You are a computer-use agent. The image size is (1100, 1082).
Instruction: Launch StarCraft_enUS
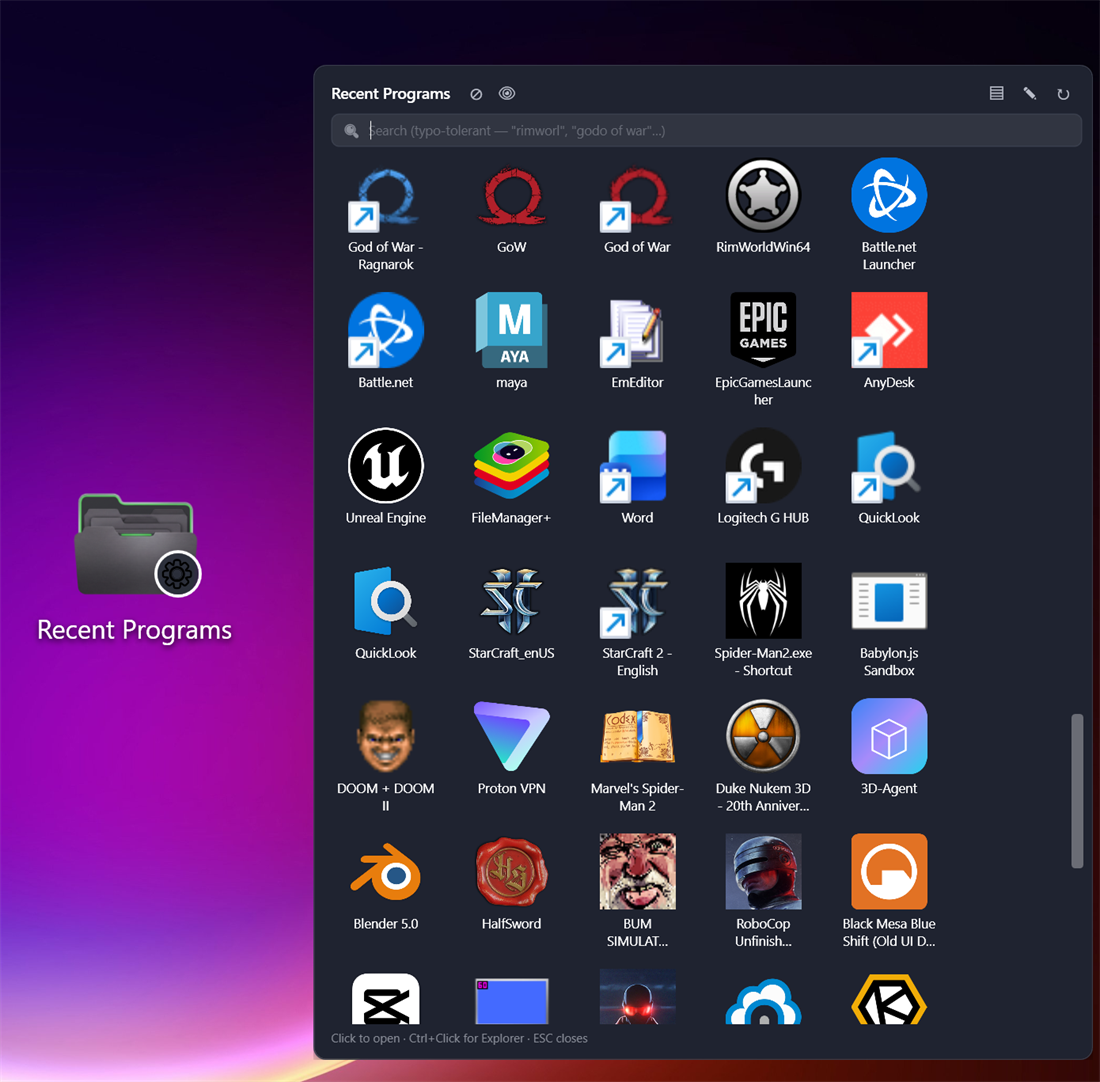511,601
